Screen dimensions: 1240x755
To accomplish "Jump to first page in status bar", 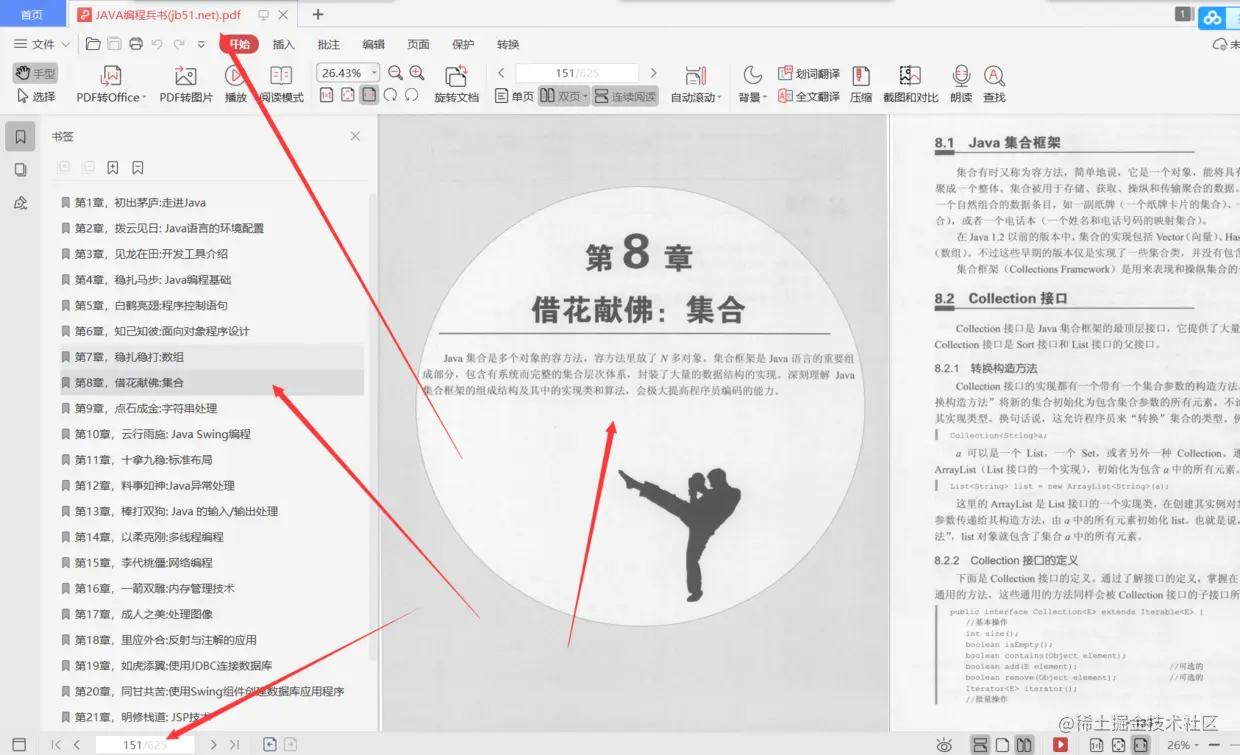I will click(x=56, y=745).
